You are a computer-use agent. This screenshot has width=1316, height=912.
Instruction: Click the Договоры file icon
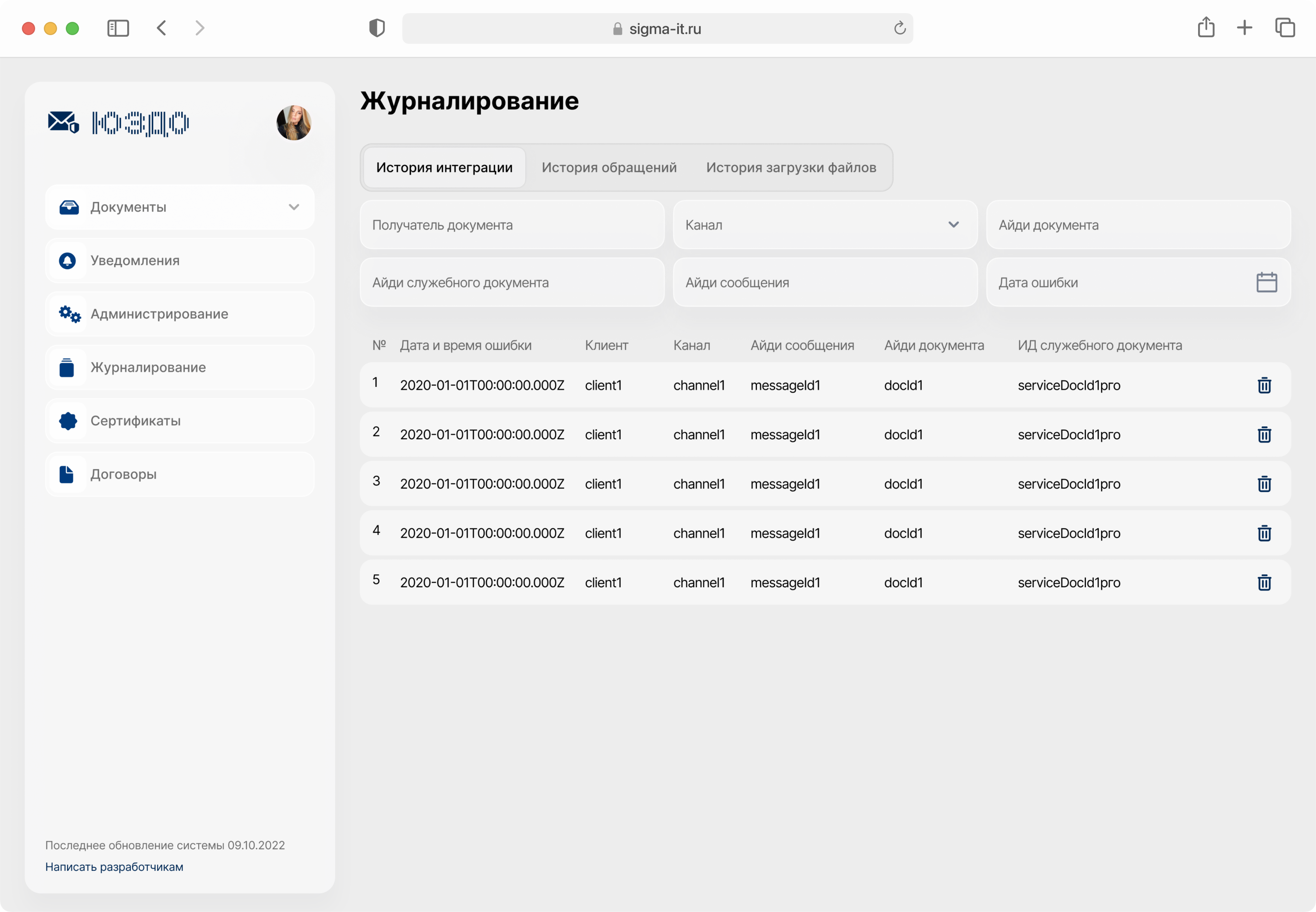[67, 474]
